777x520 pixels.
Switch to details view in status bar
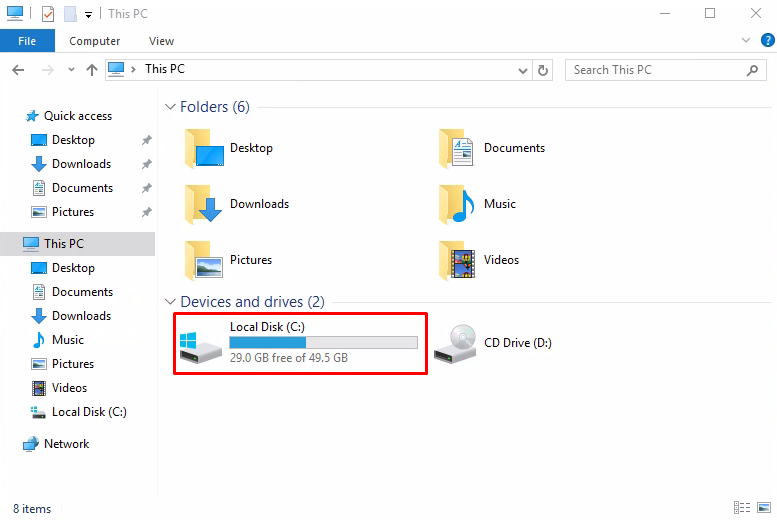pyautogui.click(x=742, y=508)
